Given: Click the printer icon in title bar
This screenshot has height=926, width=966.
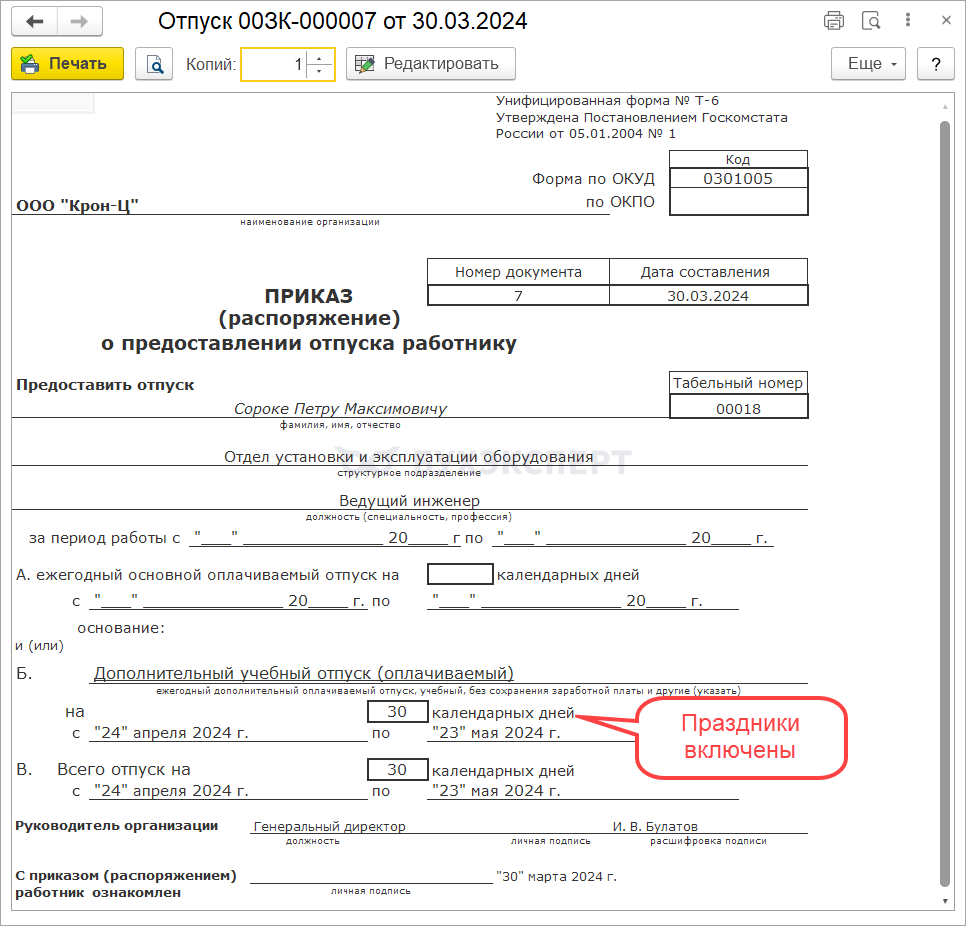Looking at the screenshot, I should point(833,21).
